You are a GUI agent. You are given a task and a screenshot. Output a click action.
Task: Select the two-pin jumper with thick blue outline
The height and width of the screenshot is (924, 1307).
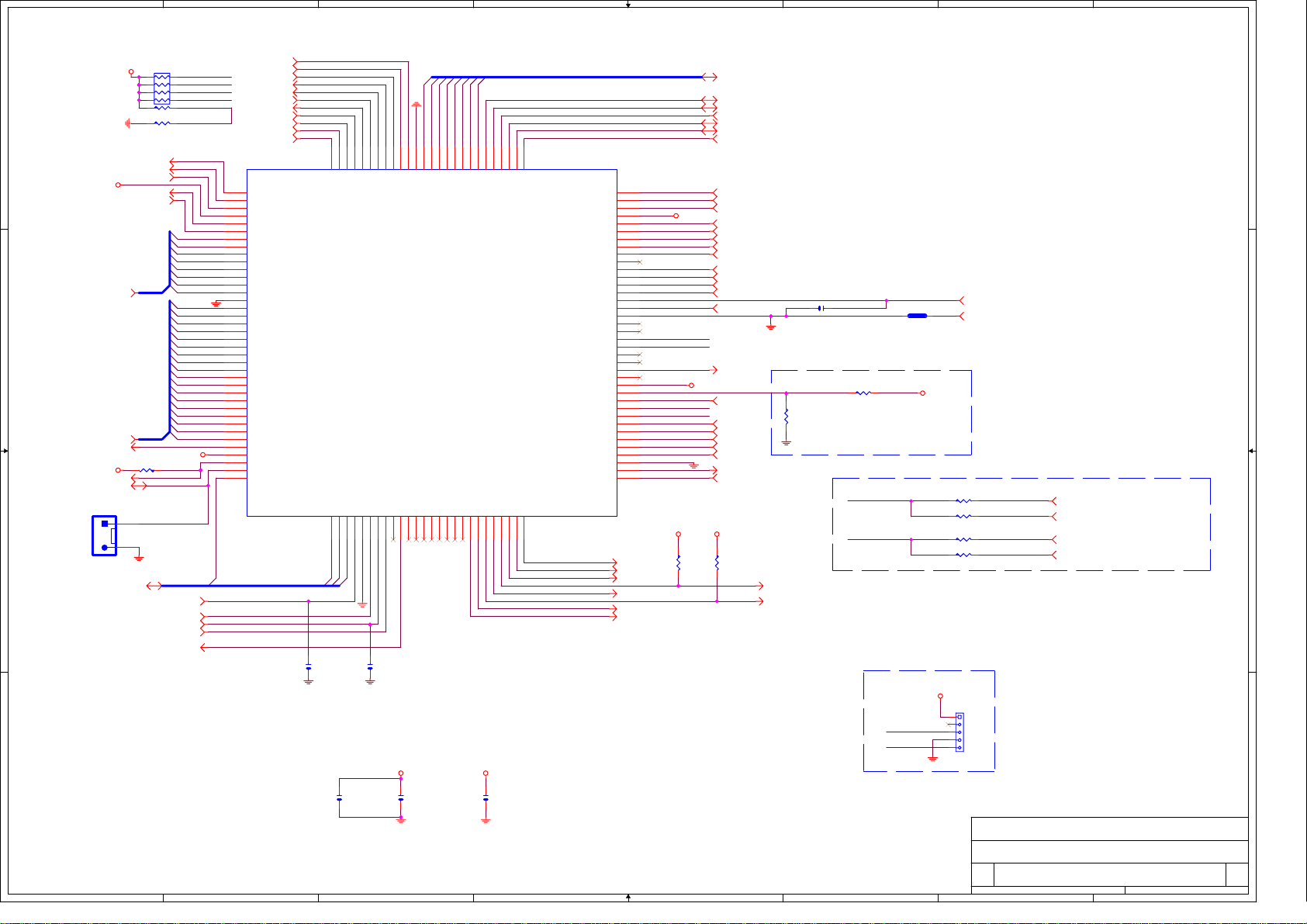(x=105, y=535)
